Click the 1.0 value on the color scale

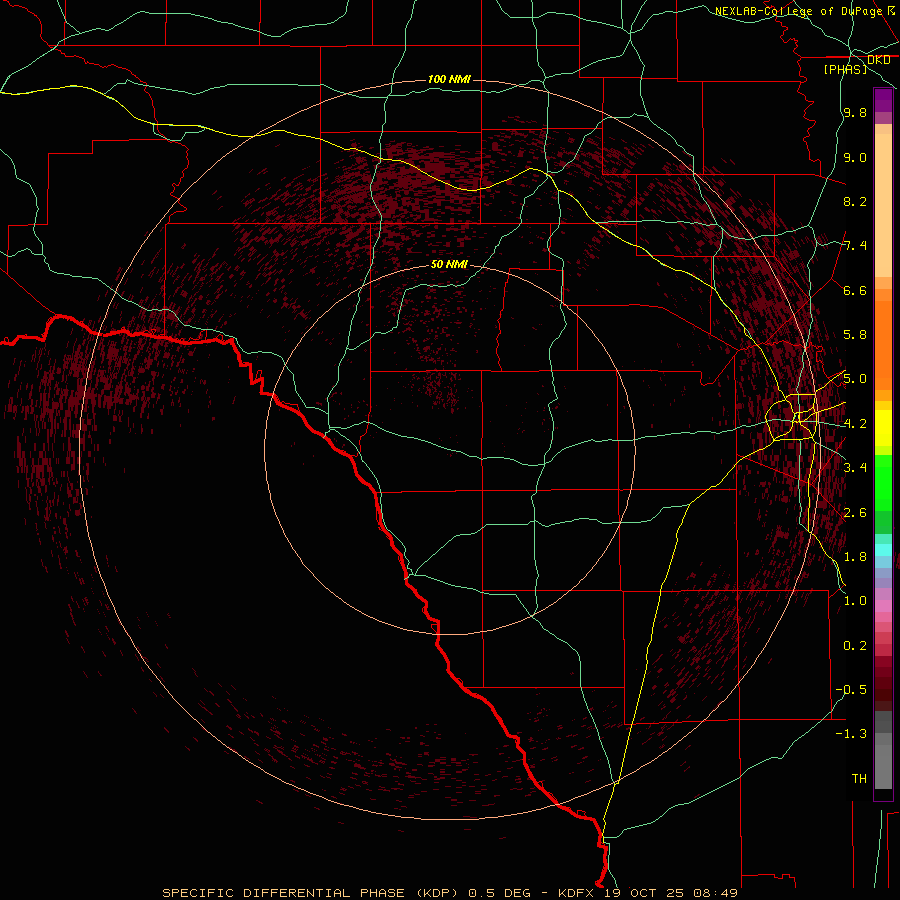[x=855, y=601]
